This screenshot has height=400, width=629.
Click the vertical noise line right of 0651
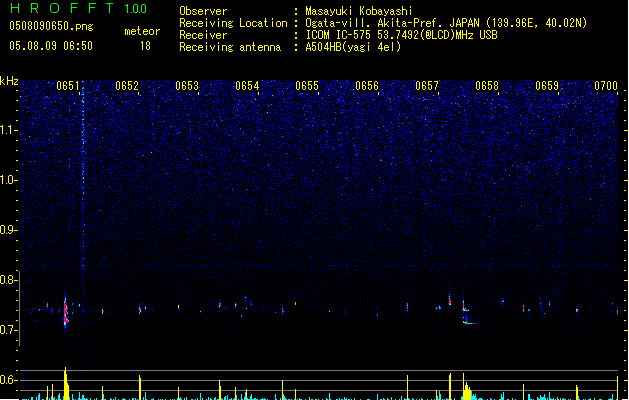83,225
